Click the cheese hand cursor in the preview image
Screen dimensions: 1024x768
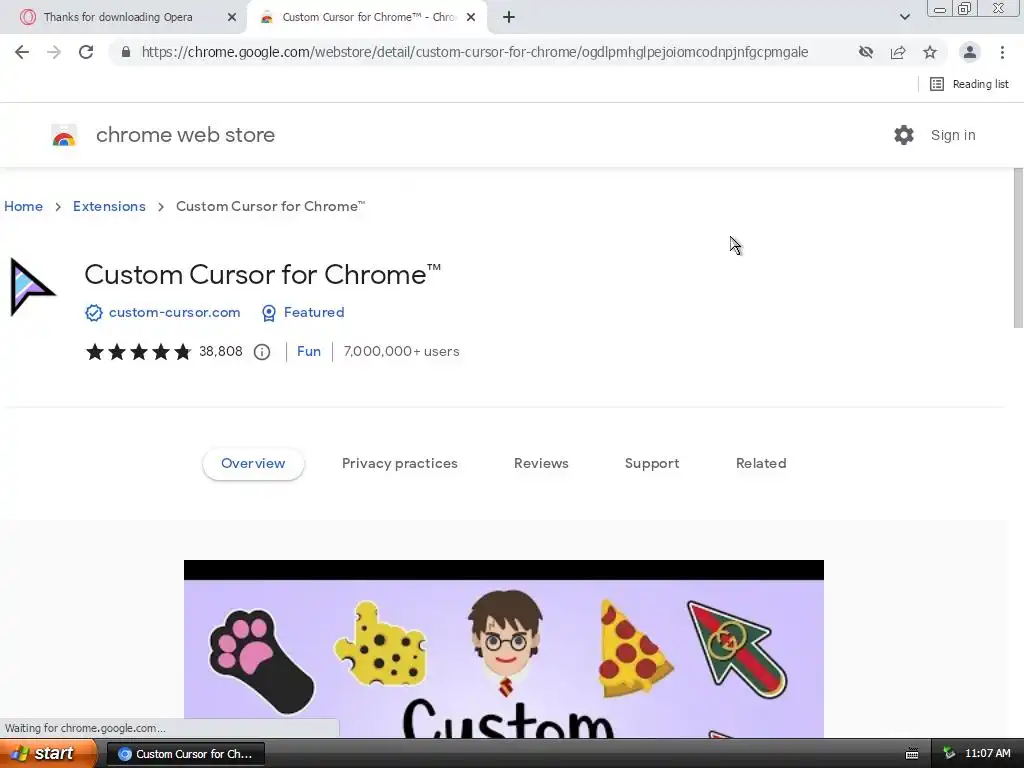(381, 645)
